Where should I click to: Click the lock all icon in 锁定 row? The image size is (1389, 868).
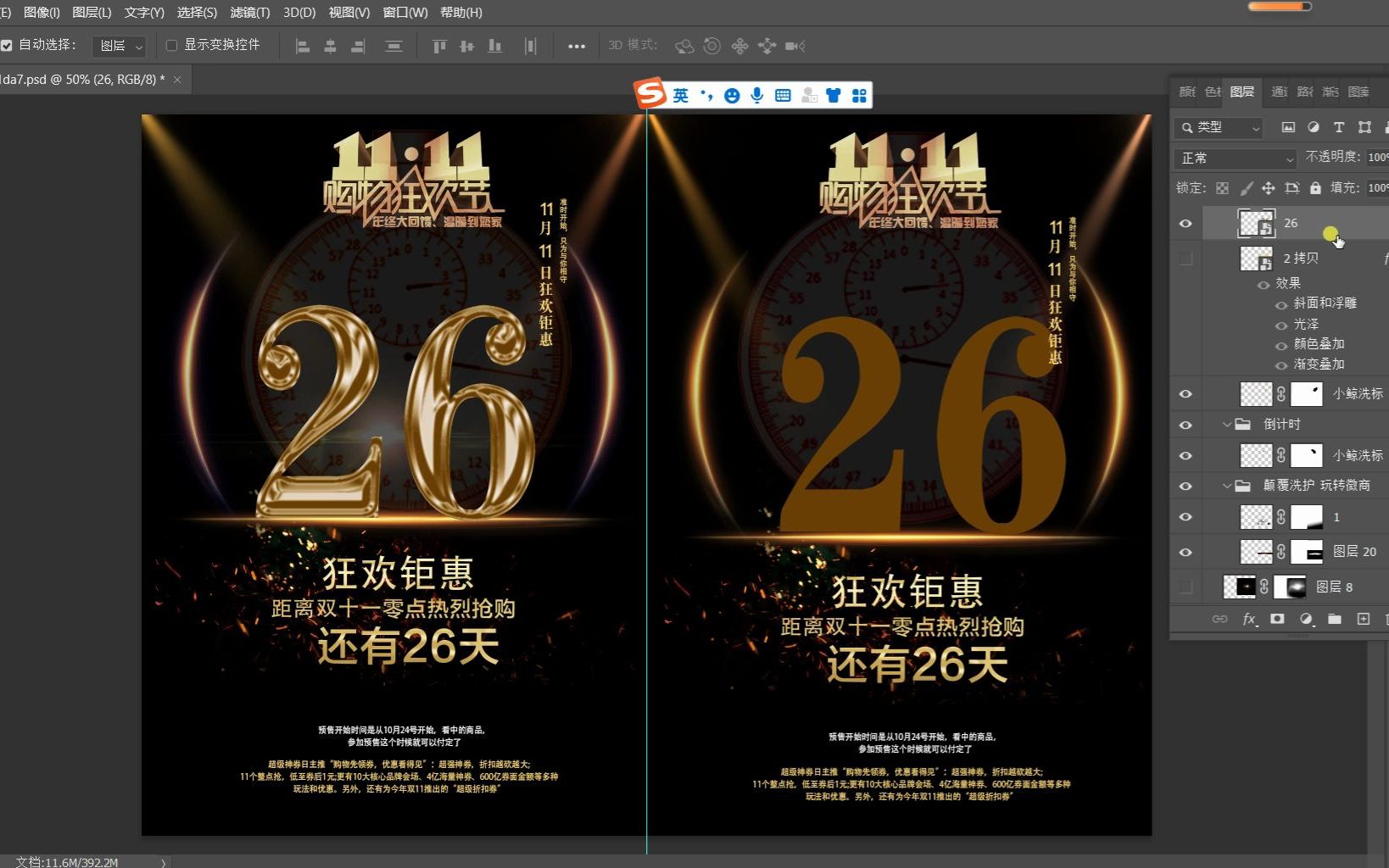click(x=1314, y=187)
